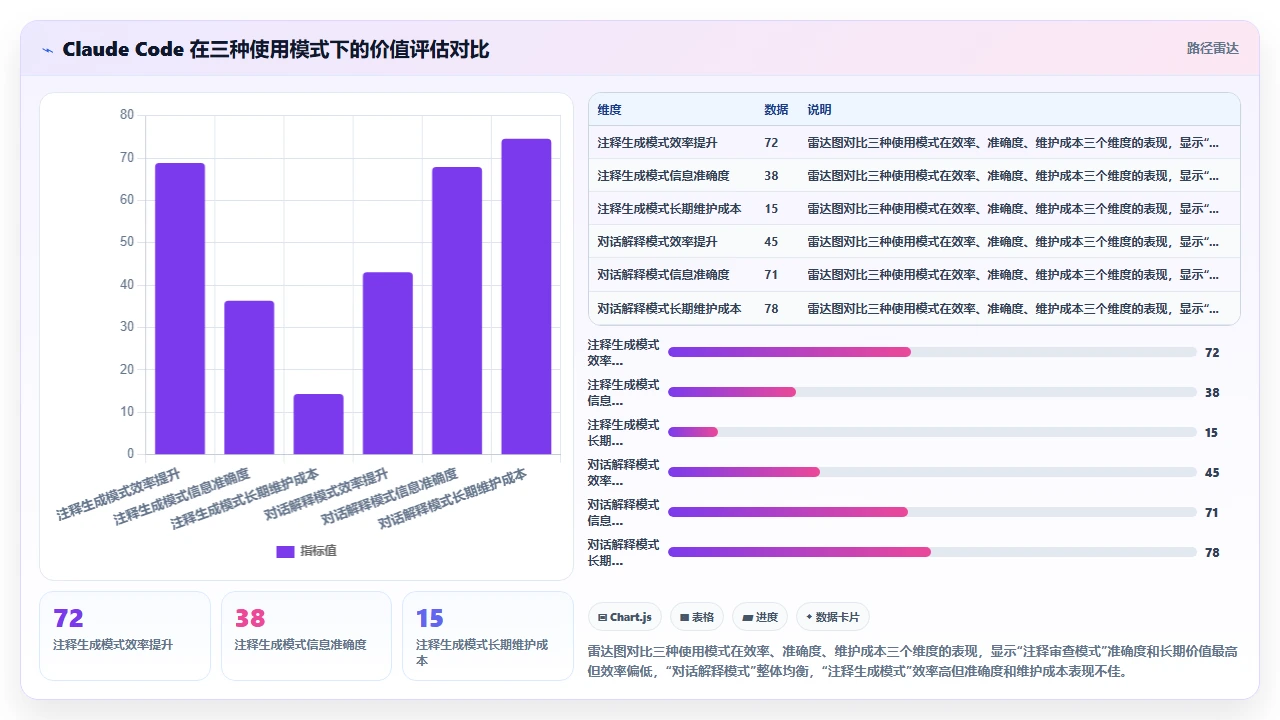
Task: Click value 15 in the table's 数据 column
Action: coord(771,209)
